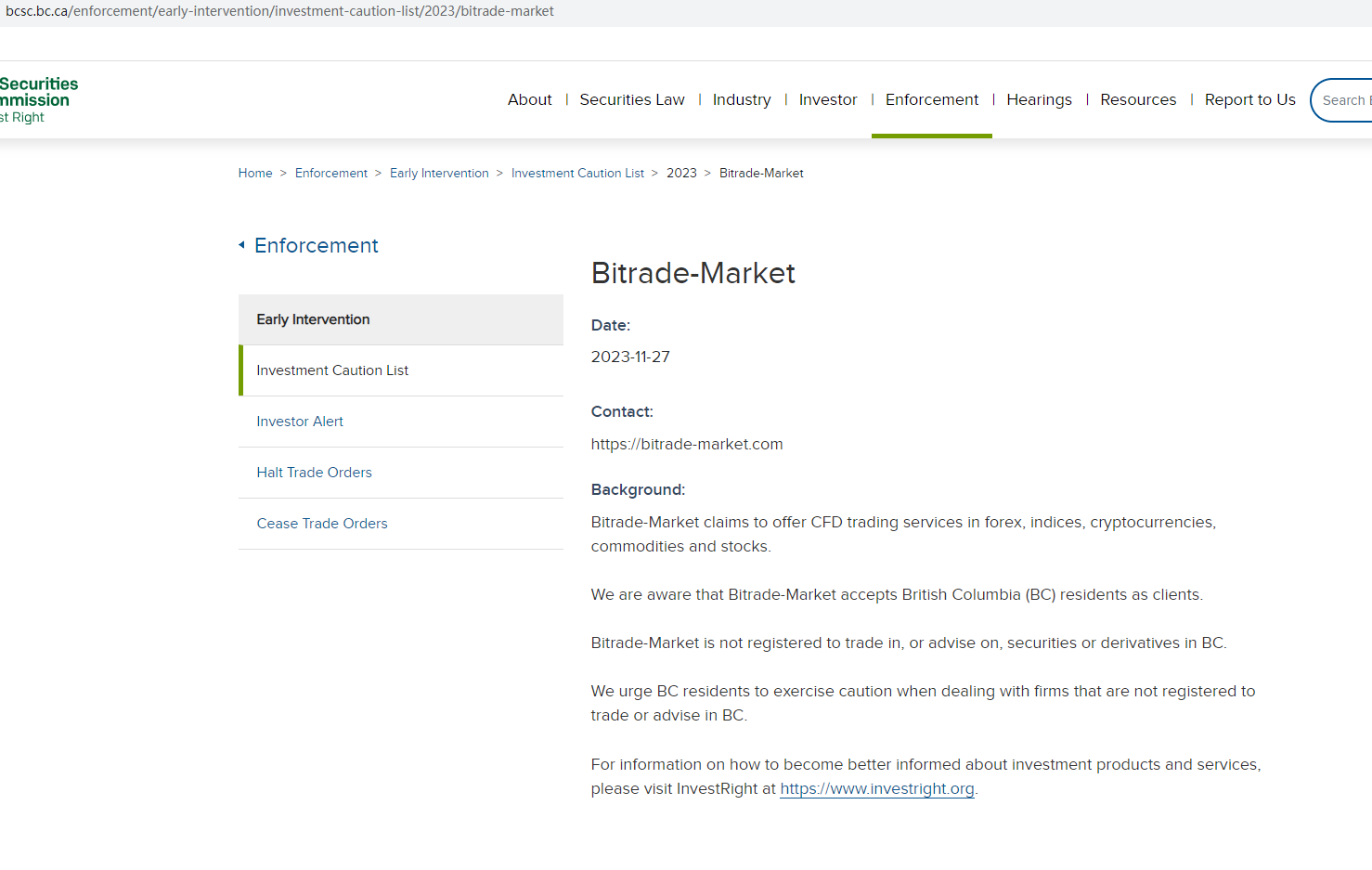
Task: Open the Investor navigation menu
Action: click(x=827, y=99)
